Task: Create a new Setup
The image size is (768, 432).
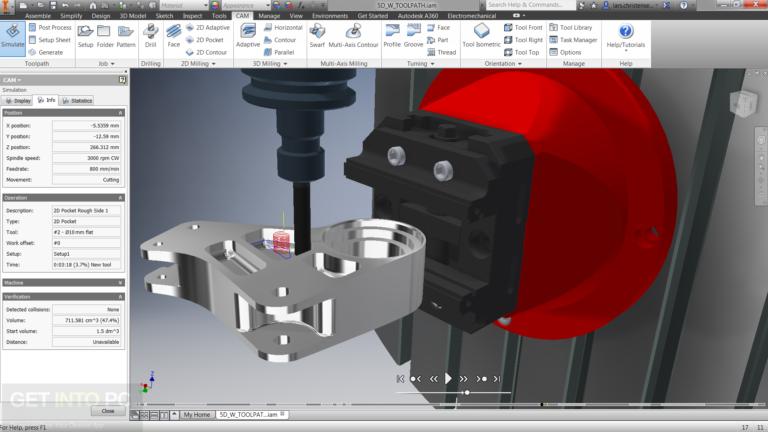Action: click(85, 36)
